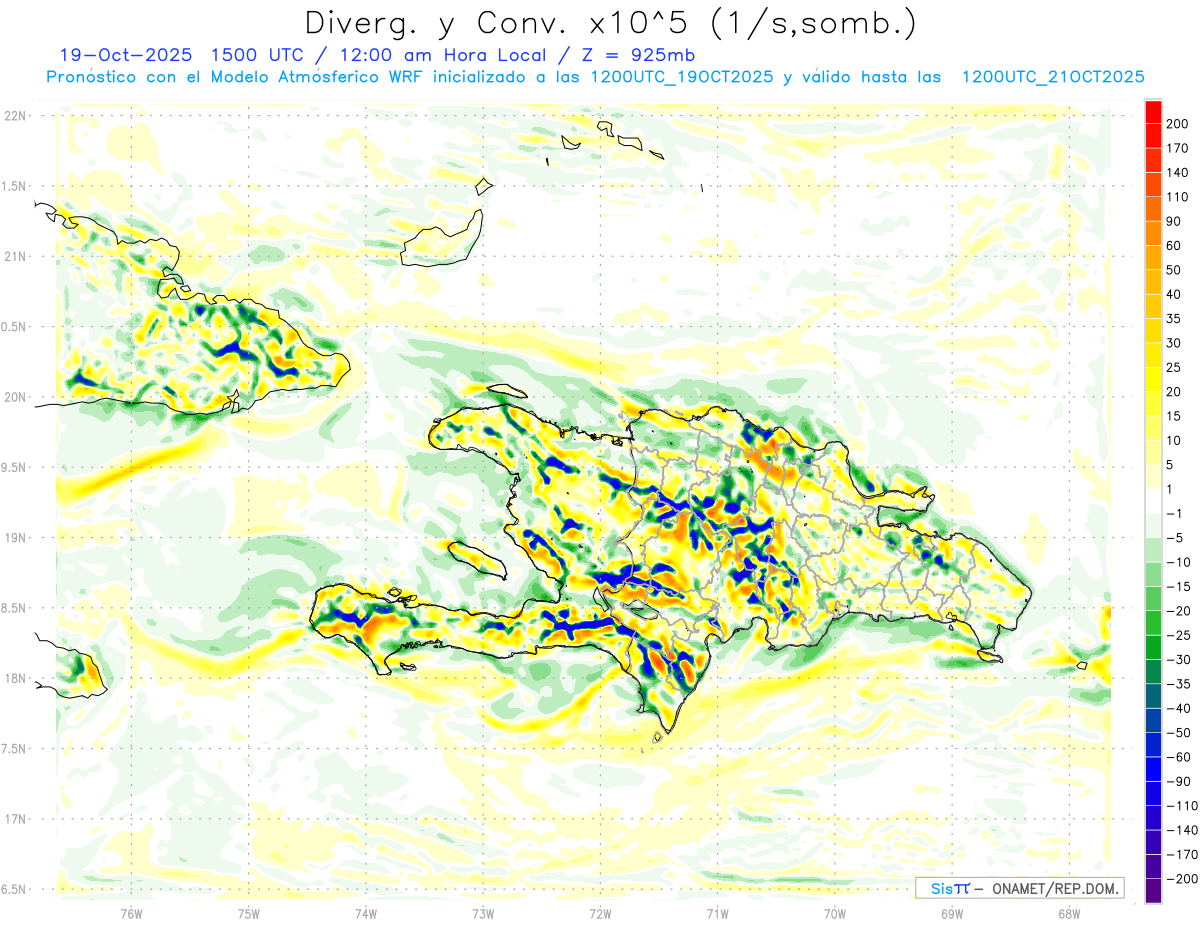Click the '17N' latitude label
The width and height of the screenshot is (1200, 927).
(16, 819)
